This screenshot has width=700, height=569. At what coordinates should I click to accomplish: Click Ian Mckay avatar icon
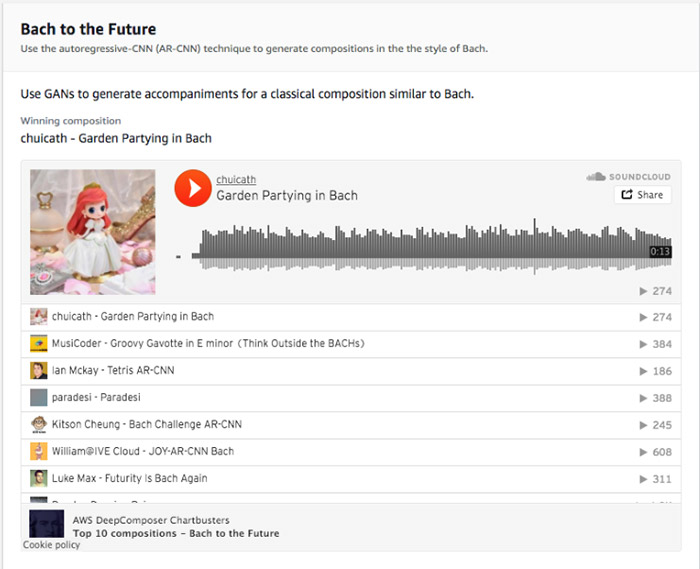[38, 370]
